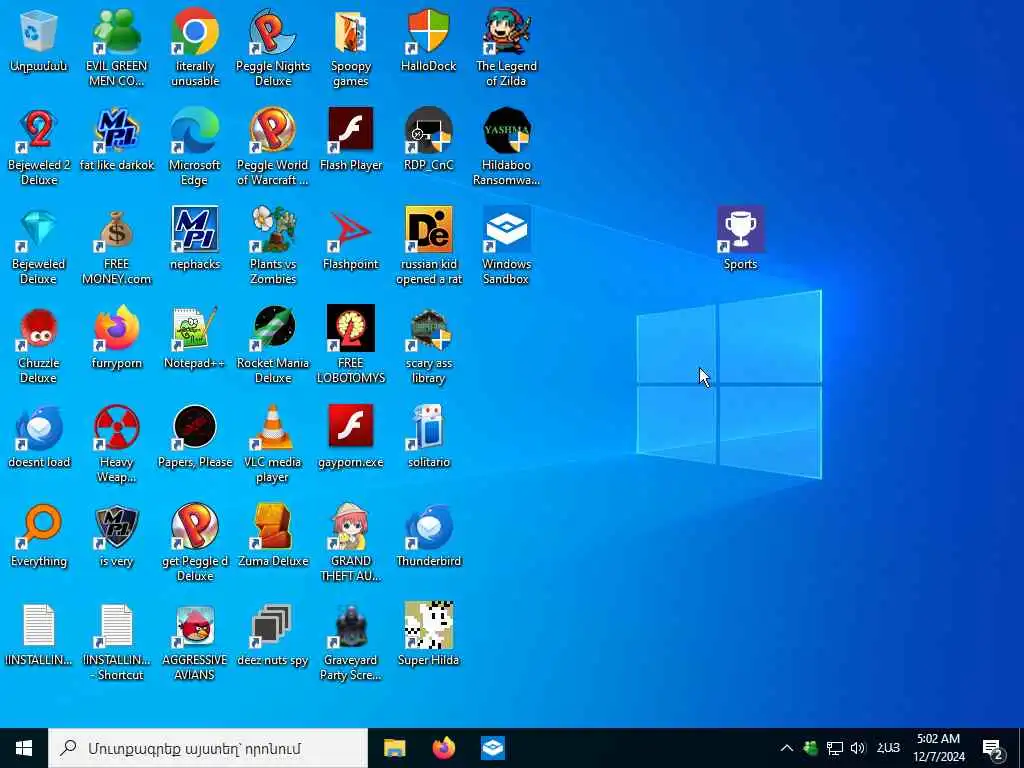Click the Zuma Deluxe desktop icon
Viewport: 1024px width, 768px height.
coord(272,536)
